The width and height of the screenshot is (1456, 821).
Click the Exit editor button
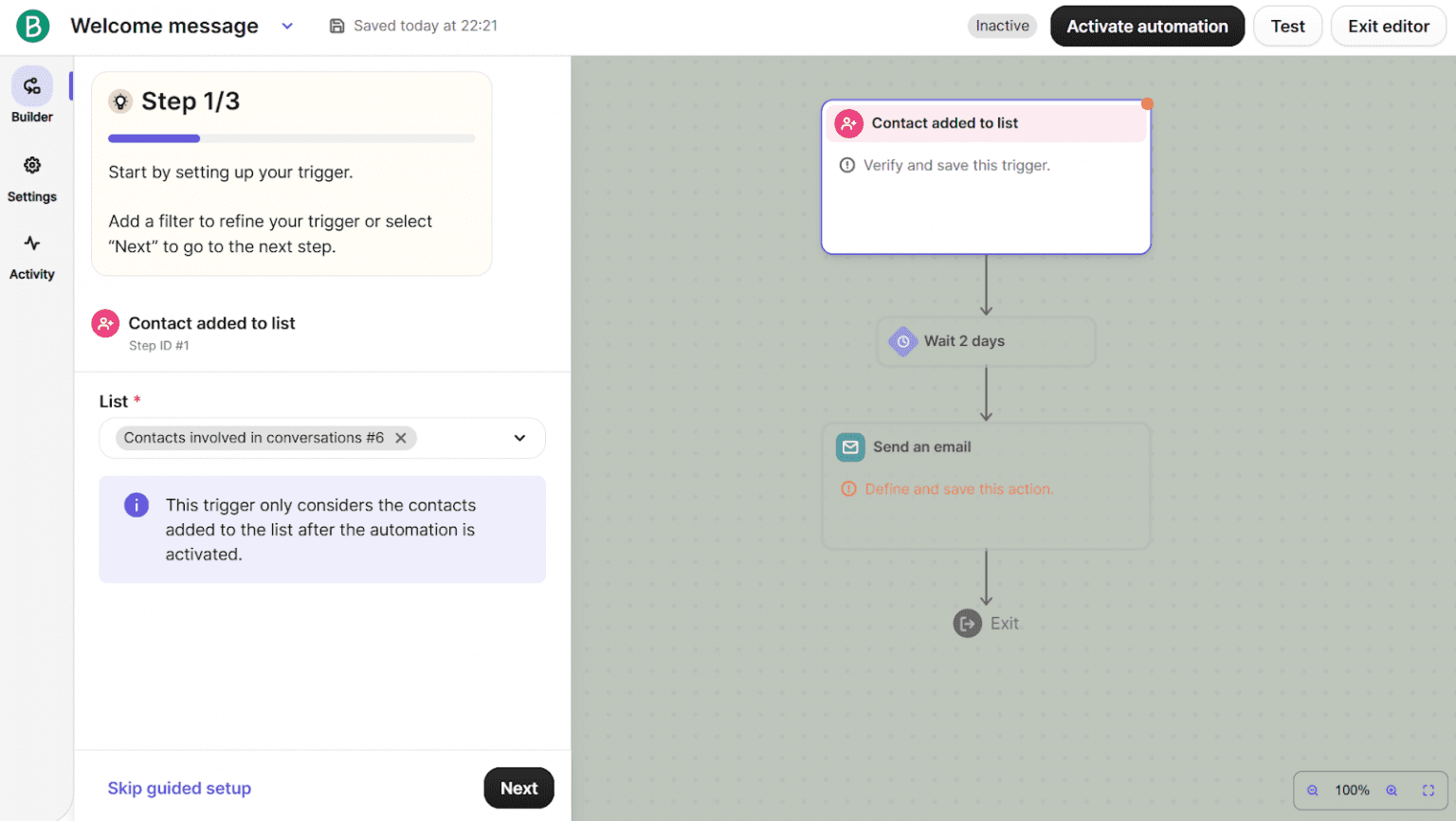[1388, 27]
